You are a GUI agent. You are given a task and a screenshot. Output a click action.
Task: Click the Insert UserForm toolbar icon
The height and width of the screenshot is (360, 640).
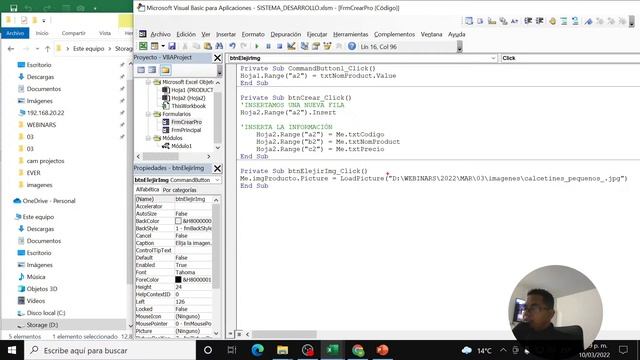click(154, 46)
